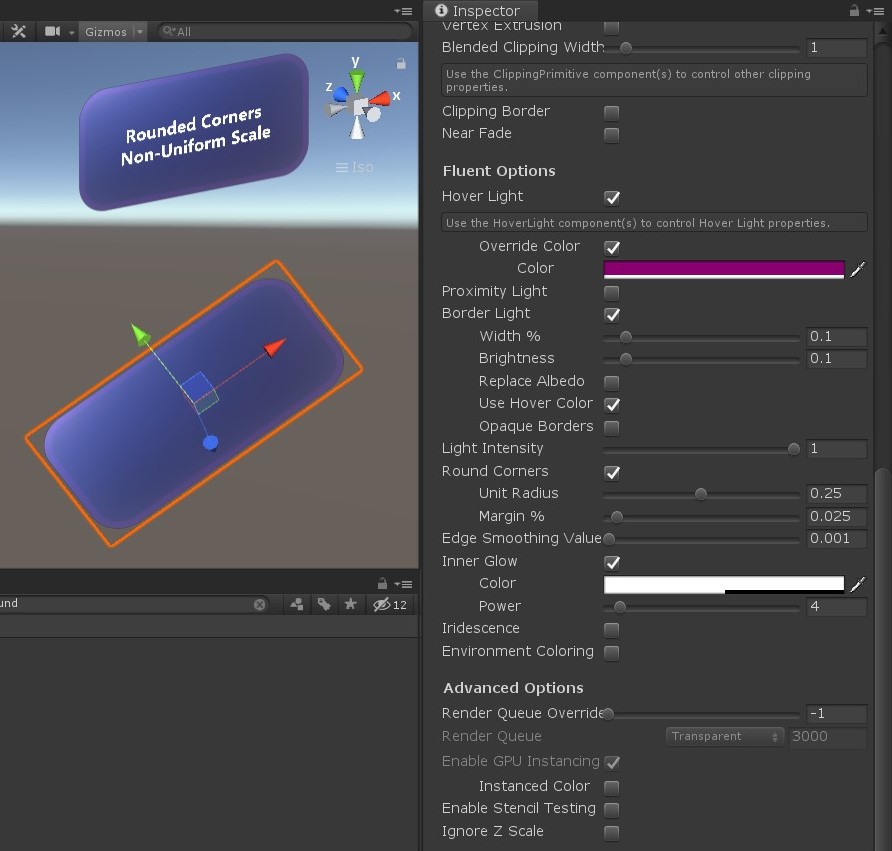Open the purple hover Color swatch

click(724, 270)
